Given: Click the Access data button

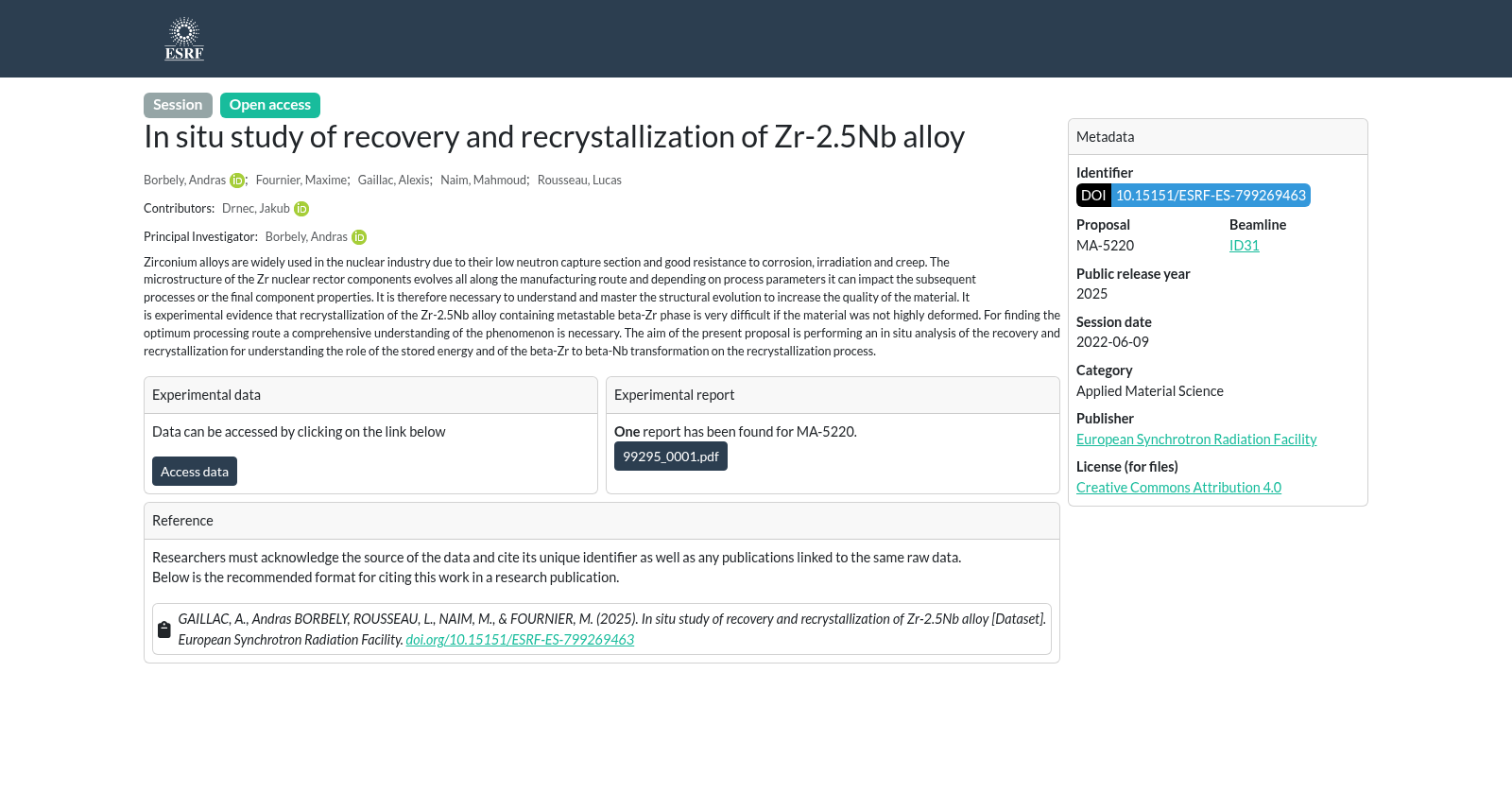Looking at the screenshot, I should pyautogui.click(x=195, y=472).
